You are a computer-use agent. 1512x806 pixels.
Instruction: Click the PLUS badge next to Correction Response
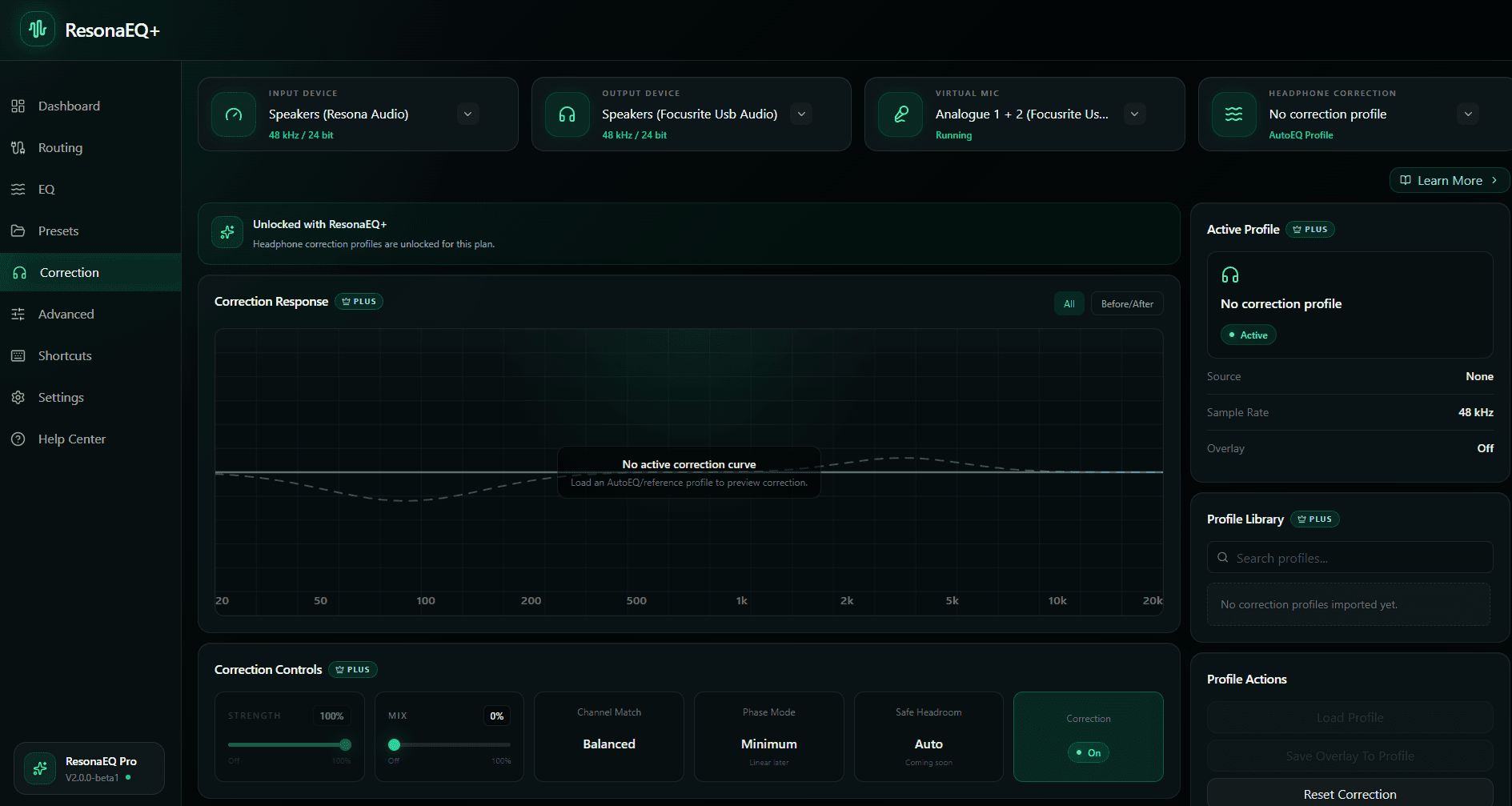click(x=359, y=302)
